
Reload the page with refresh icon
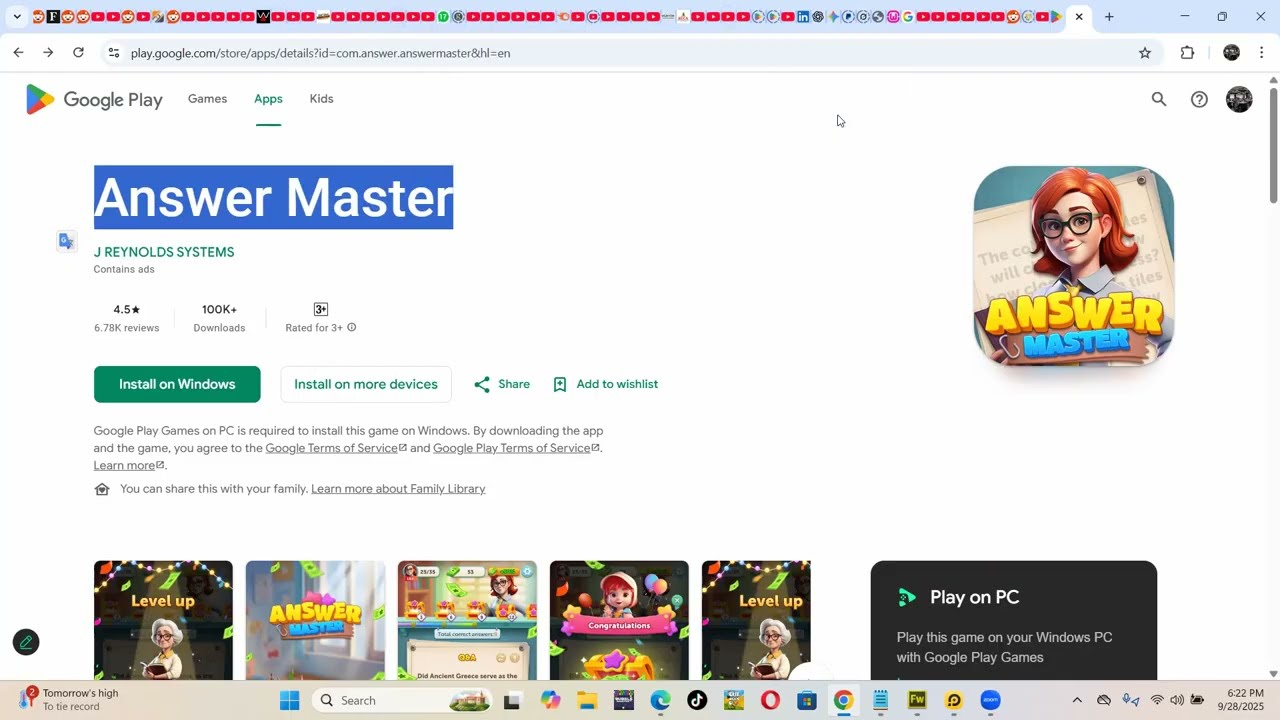coord(78,53)
